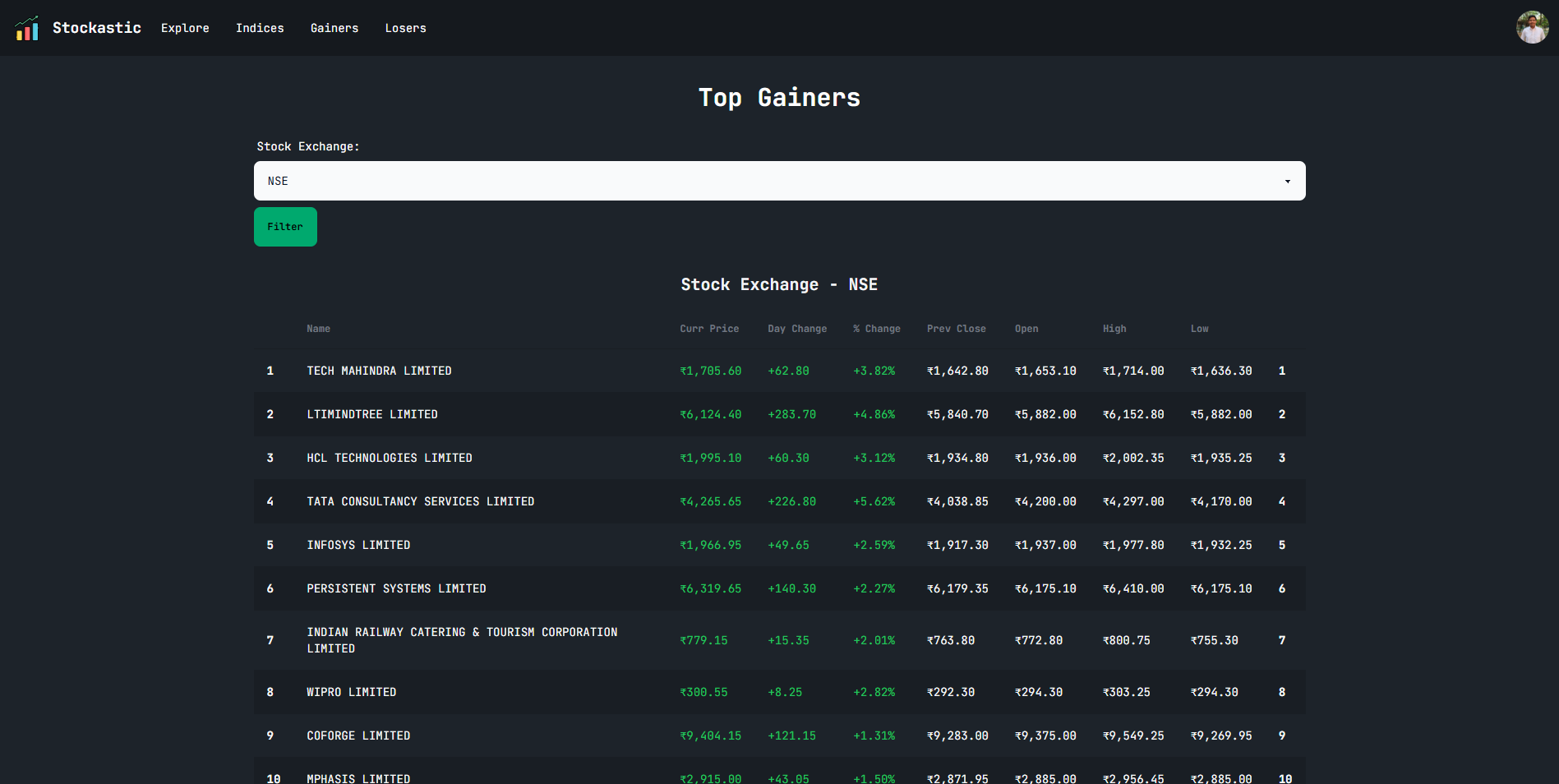Click IRCTC current price ₹779.15

point(703,640)
